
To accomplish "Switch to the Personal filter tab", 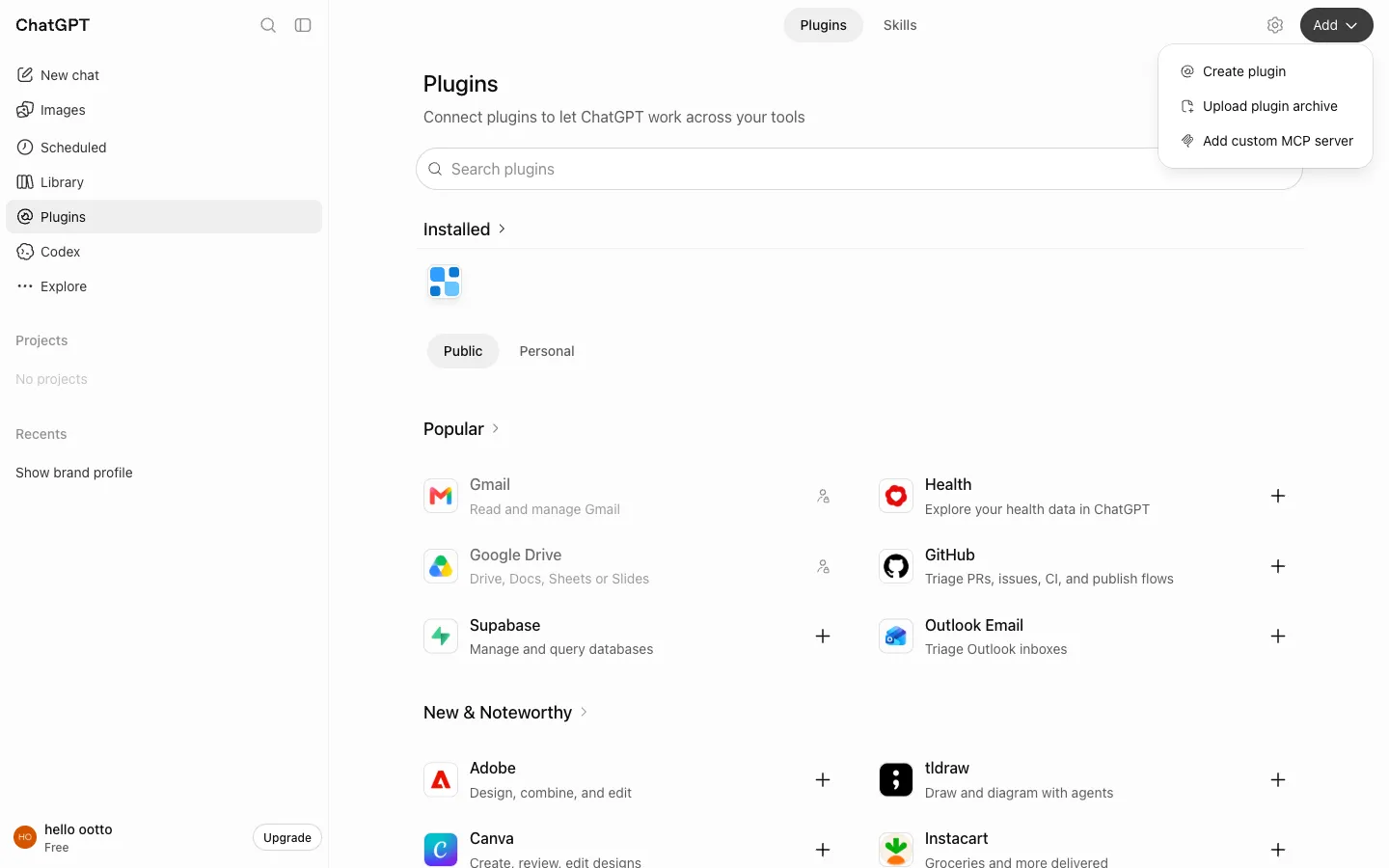I will coord(547,351).
